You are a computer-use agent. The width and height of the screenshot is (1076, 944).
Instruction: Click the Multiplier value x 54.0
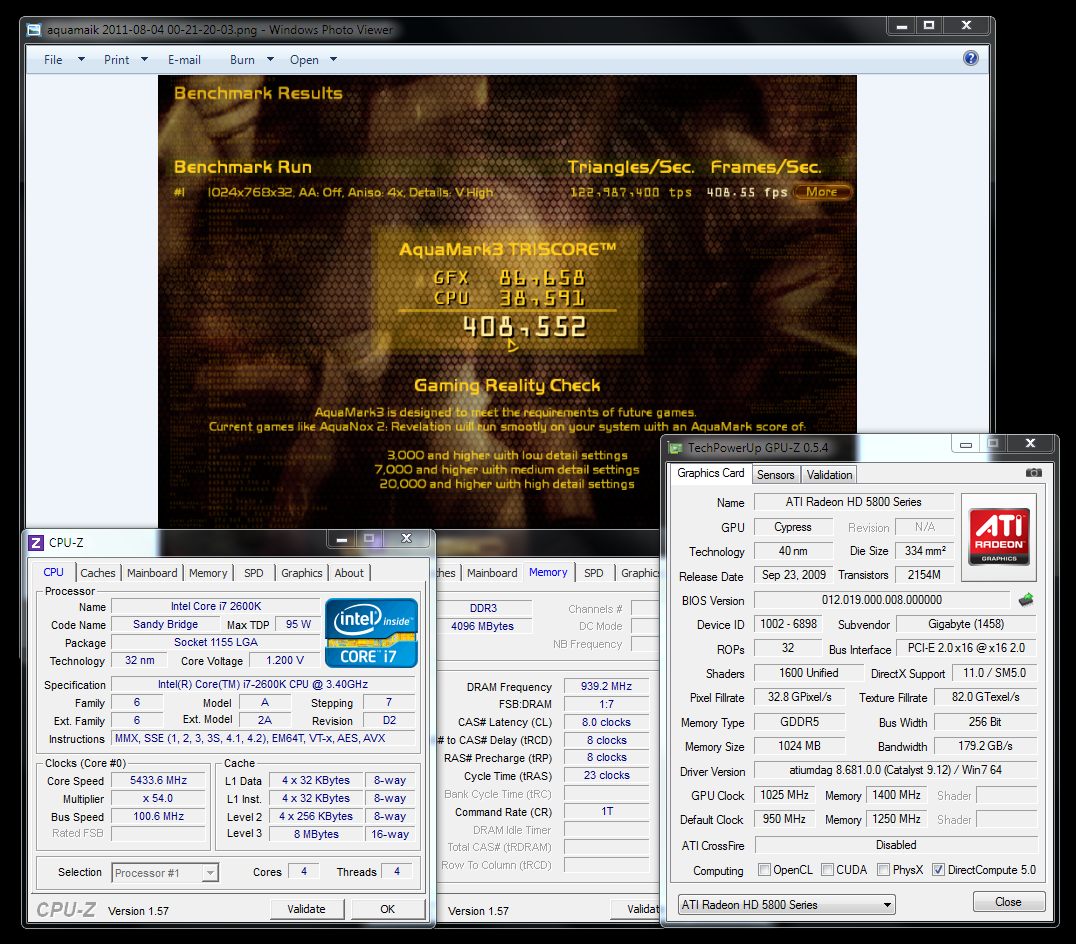pyautogui.click(x=159, y=799)
